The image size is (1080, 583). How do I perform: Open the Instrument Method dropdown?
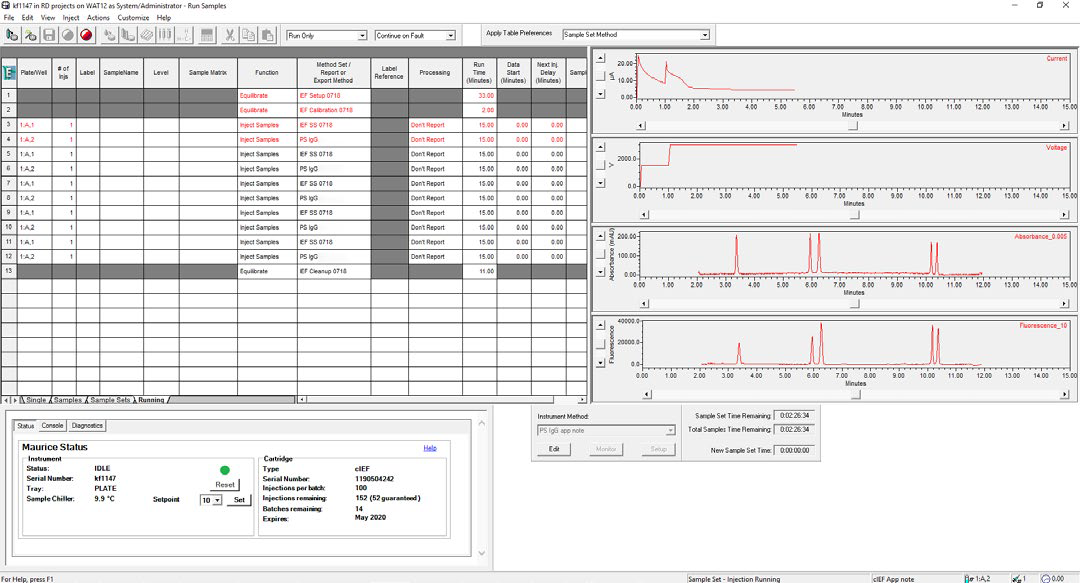click(668, 430)
